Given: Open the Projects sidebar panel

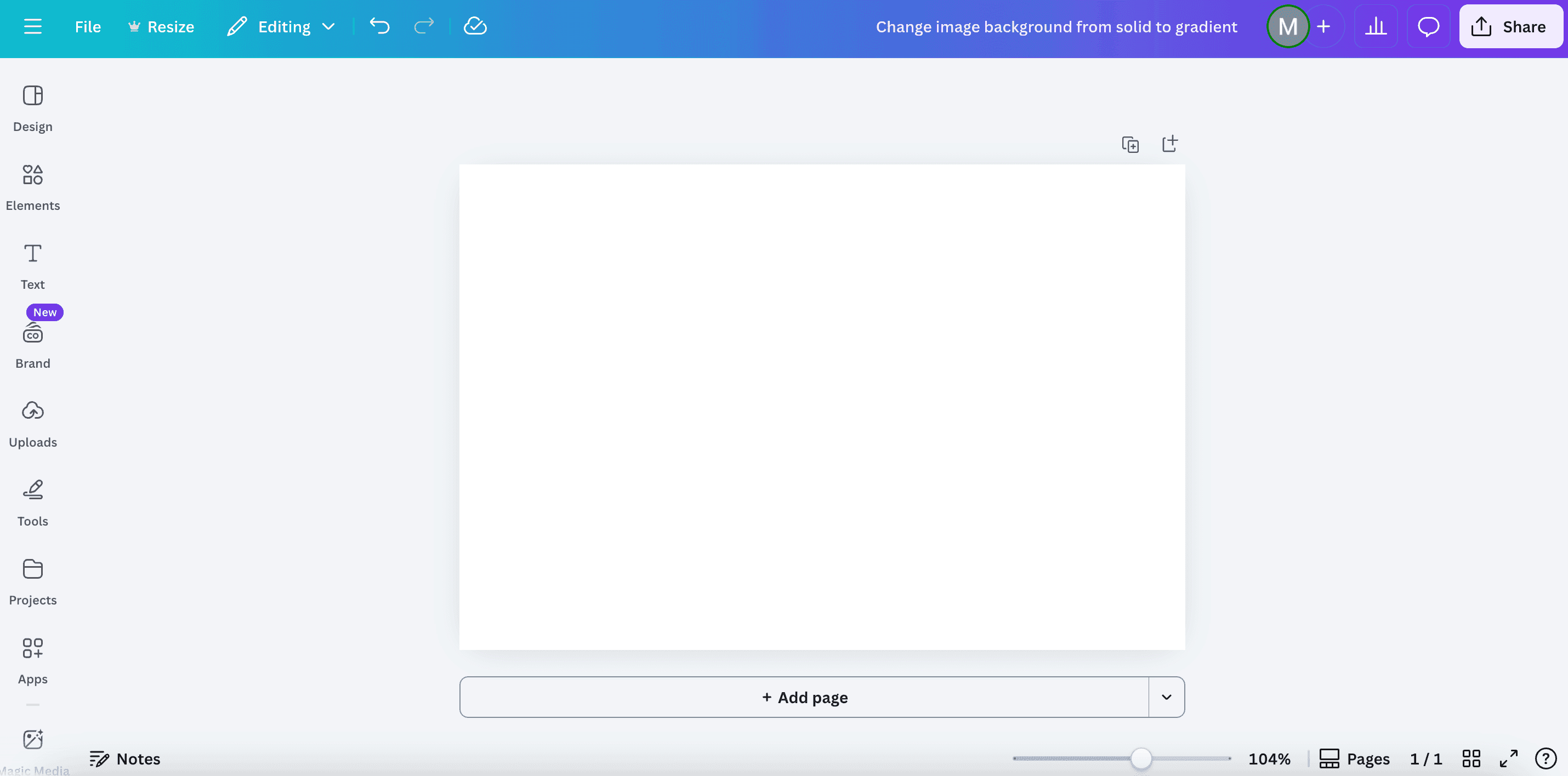Looking at the screenshot, I should [33, 583].
